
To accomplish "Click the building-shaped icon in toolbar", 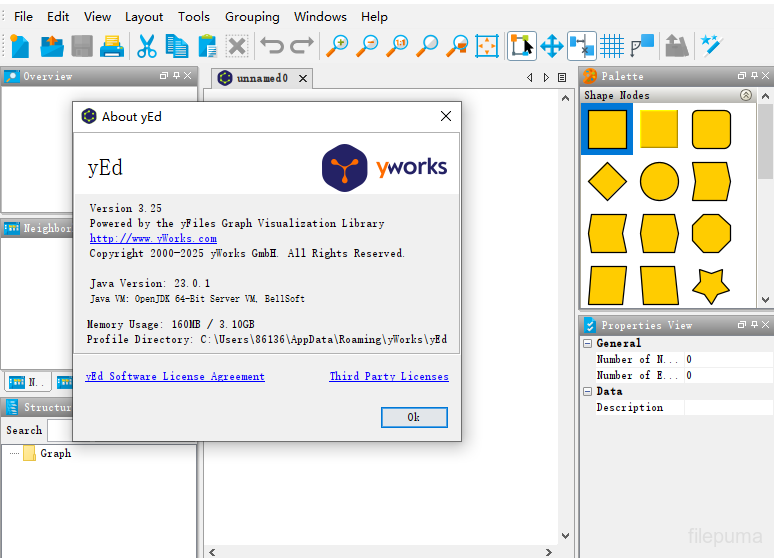I will click(x=677, y=46).
